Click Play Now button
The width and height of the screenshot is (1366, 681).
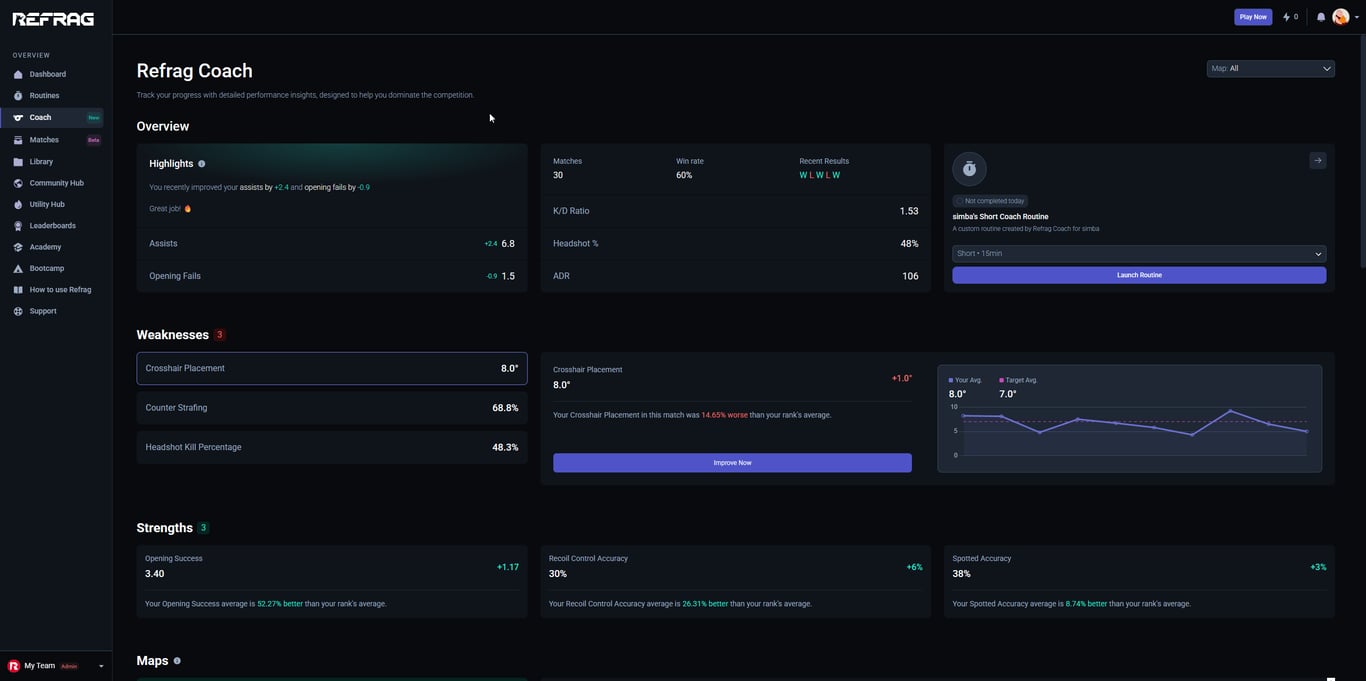1253,17
